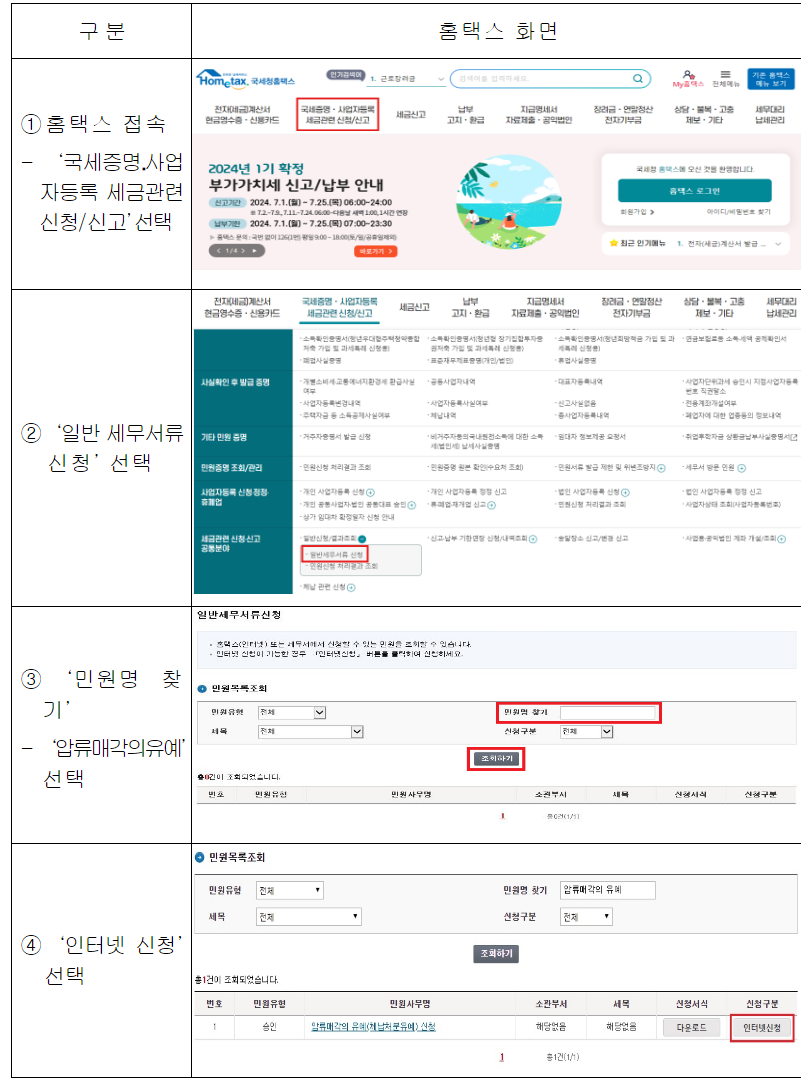
Task: Open 압류매각의 유예(체납처분유예) 신청 link
Action: pos(373,1027)
